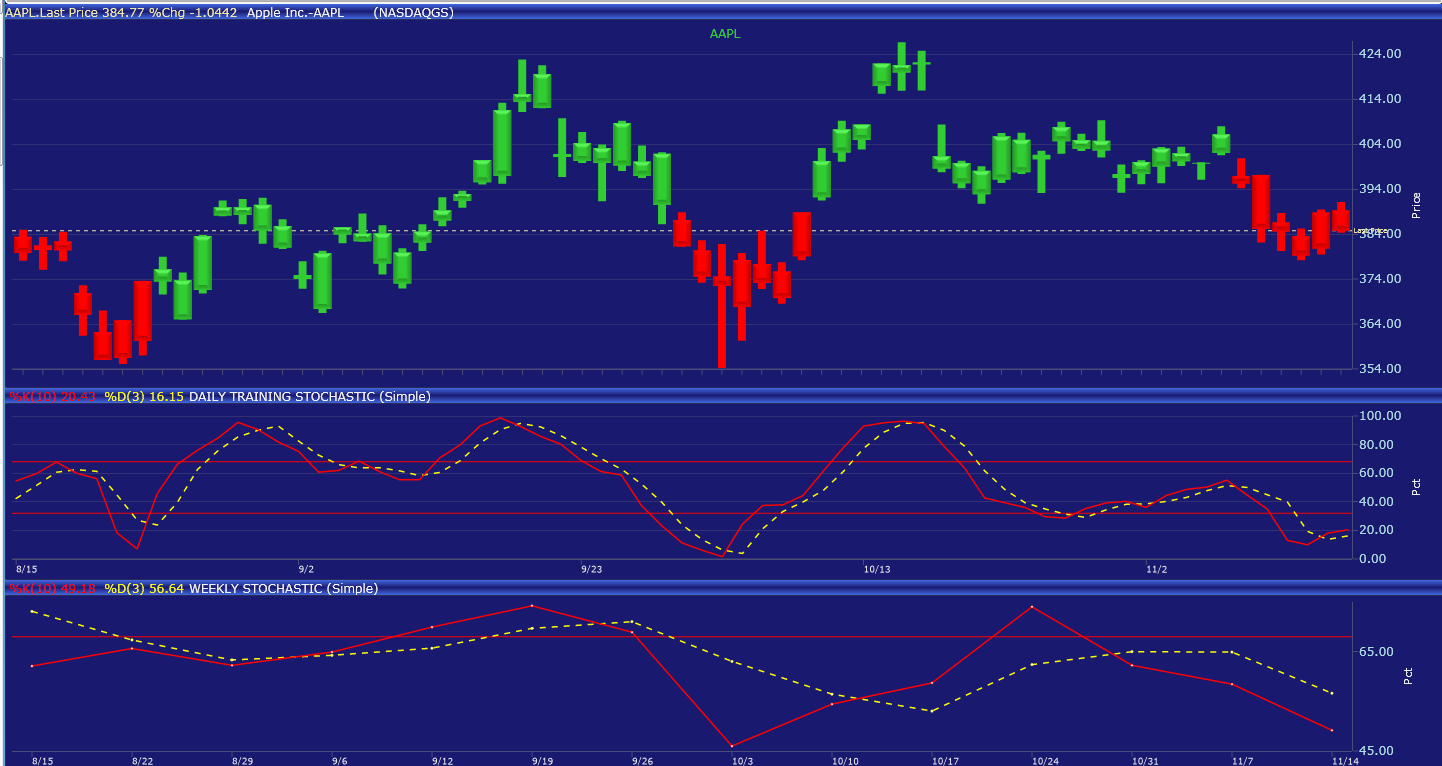
Task: Select the "(NASDAQGS)" exchange label
Action: tap(412, 14)
